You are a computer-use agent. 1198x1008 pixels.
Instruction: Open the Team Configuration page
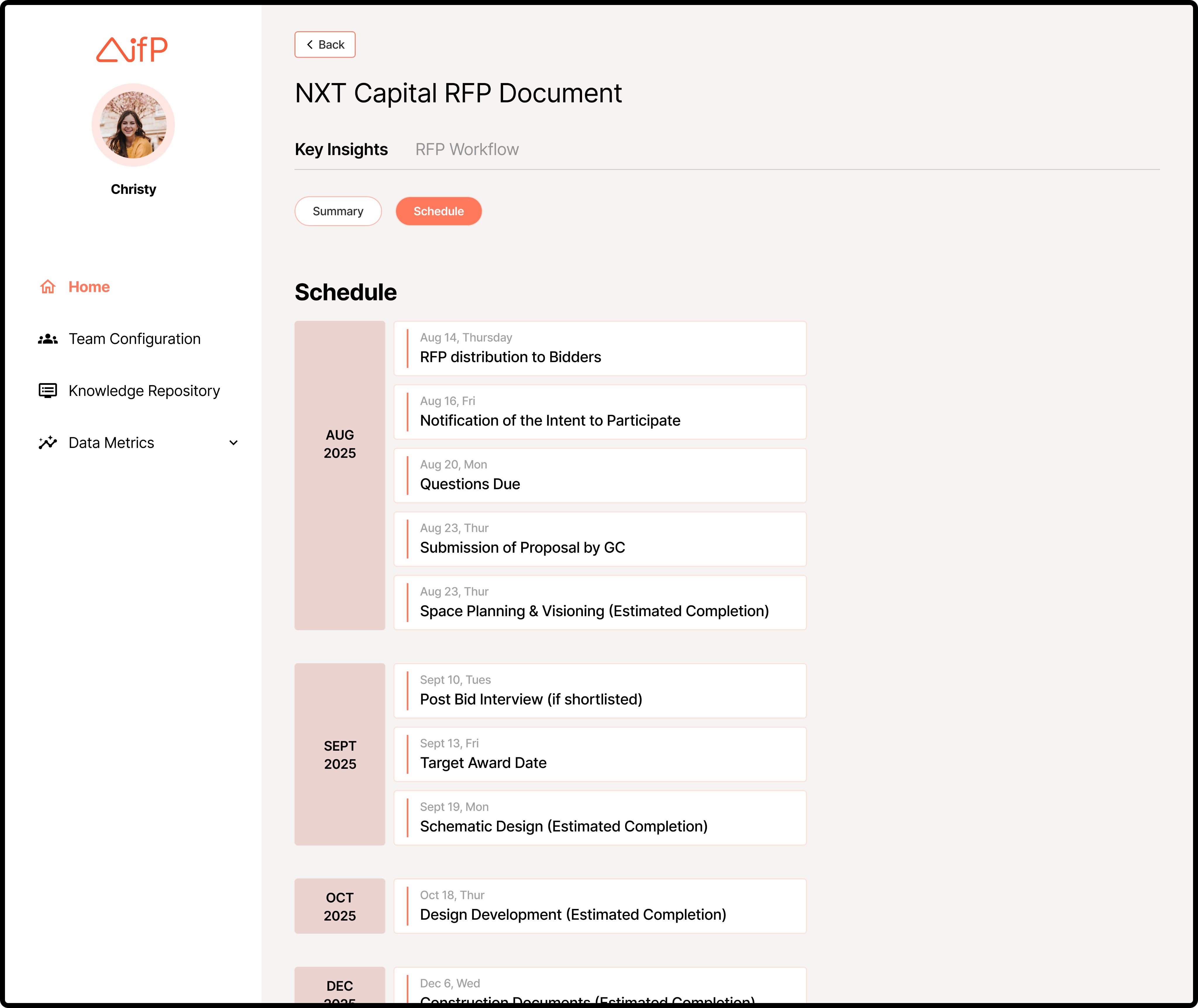134,339
